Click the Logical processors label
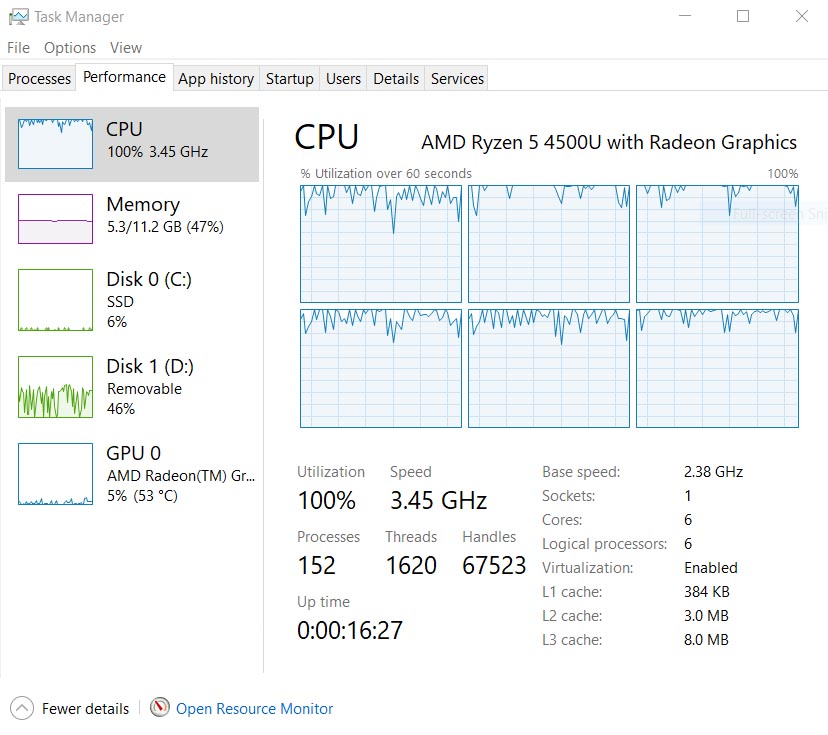 [x=605, y=544]
